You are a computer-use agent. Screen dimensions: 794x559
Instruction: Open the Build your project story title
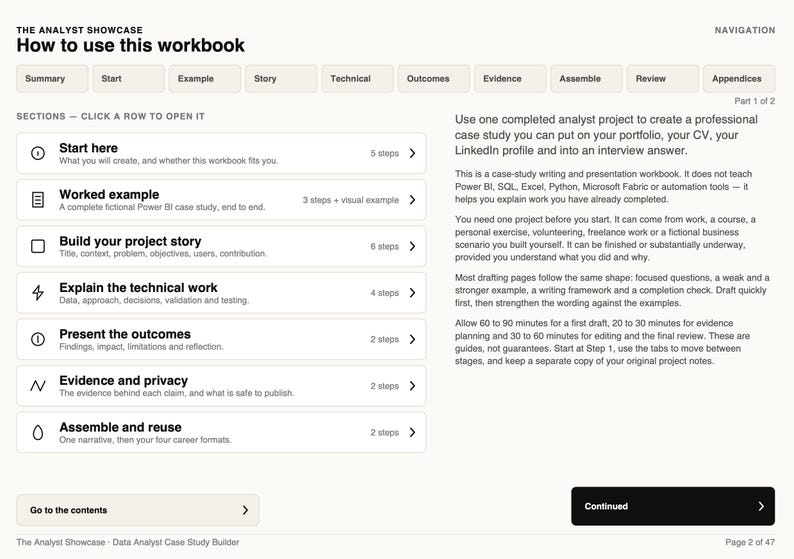point(130,241)
